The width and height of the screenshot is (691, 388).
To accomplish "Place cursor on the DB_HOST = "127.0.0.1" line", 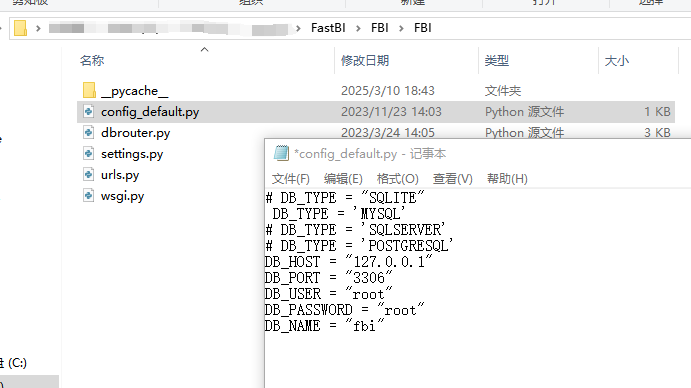I will pyautogui.click(x=349, y=262).
